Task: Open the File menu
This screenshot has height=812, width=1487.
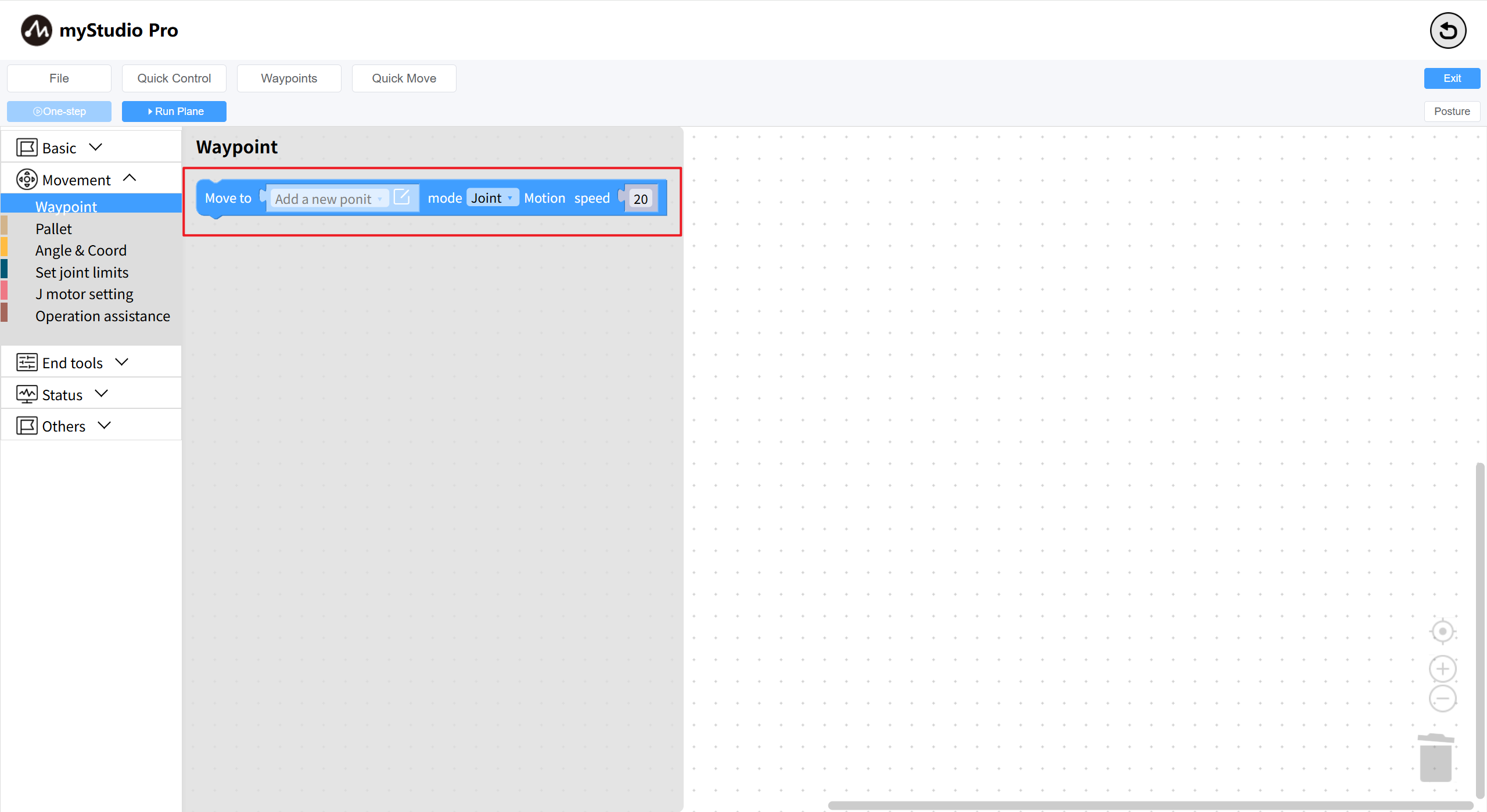Action: [59, 78]
